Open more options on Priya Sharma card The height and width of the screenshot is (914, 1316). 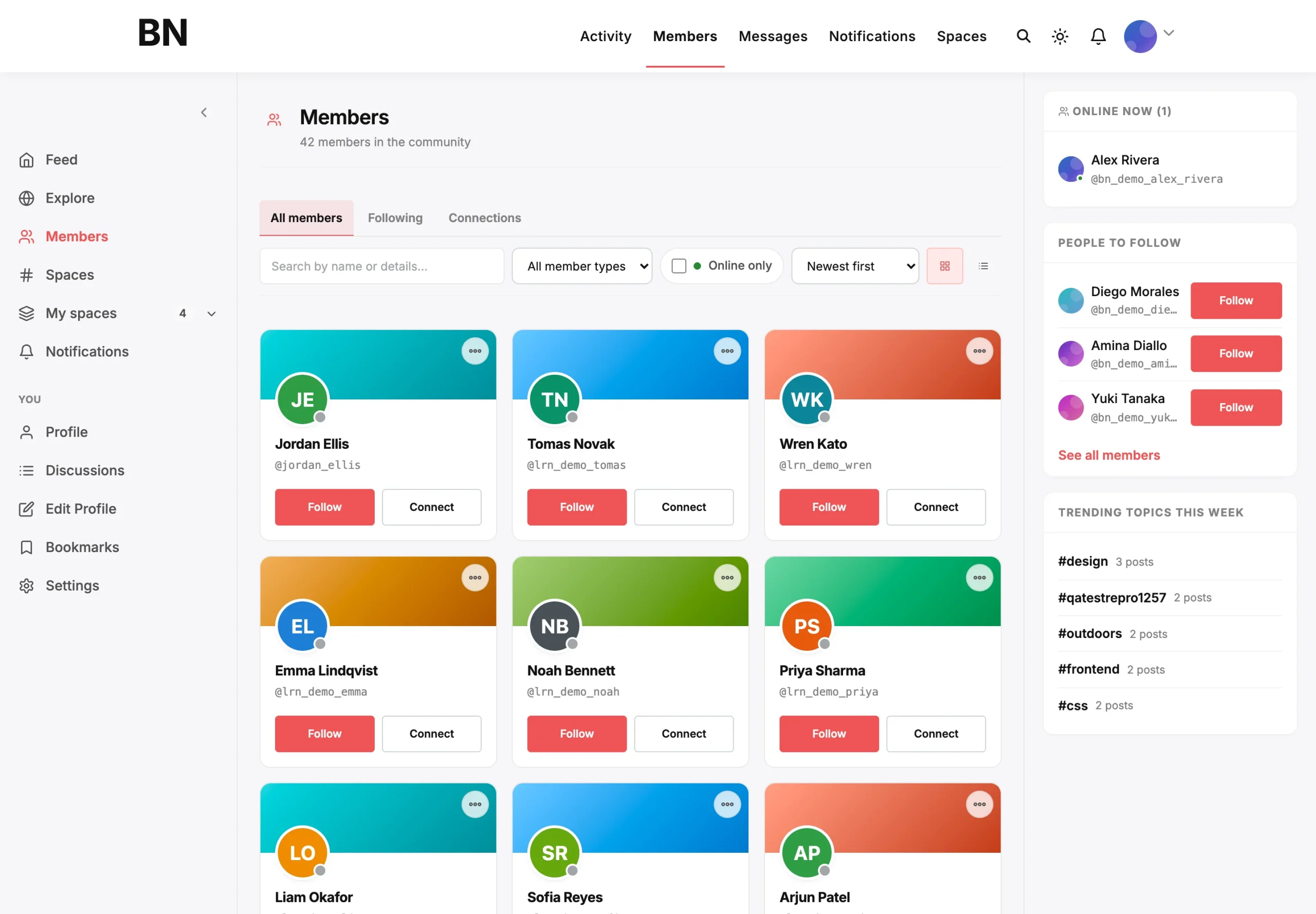click(x=979, y=577)
